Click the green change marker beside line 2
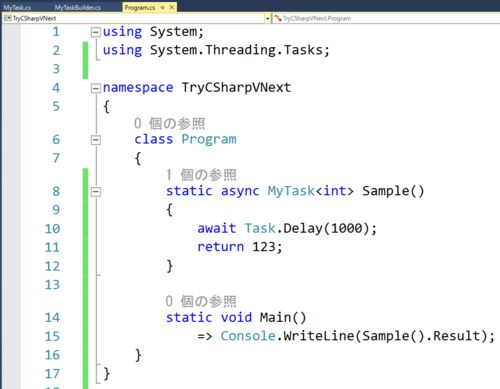Viewport: 500px width, 389px height. tap(85, 60)
